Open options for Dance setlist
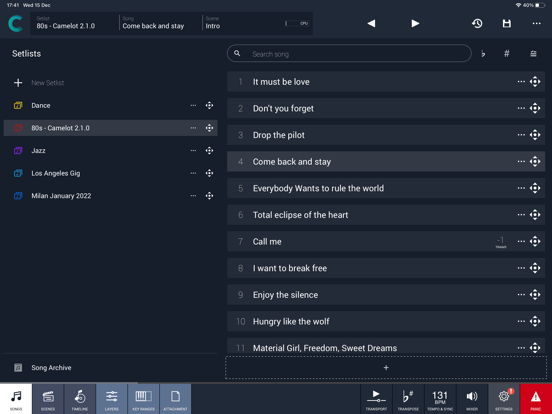The height and width of the screenshot is (414, 552). click(193, 106)
